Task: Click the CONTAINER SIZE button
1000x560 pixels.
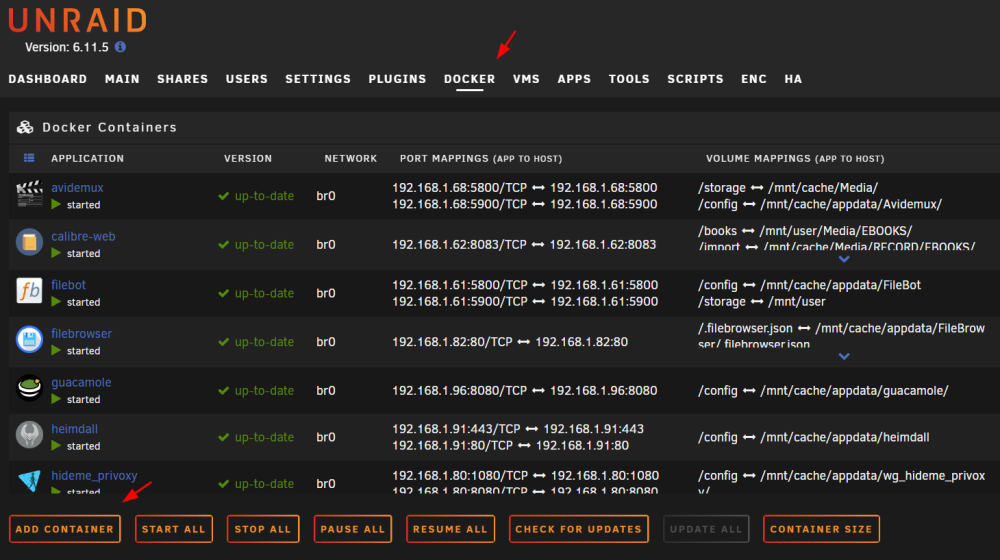Action: (x=821, y=529)
